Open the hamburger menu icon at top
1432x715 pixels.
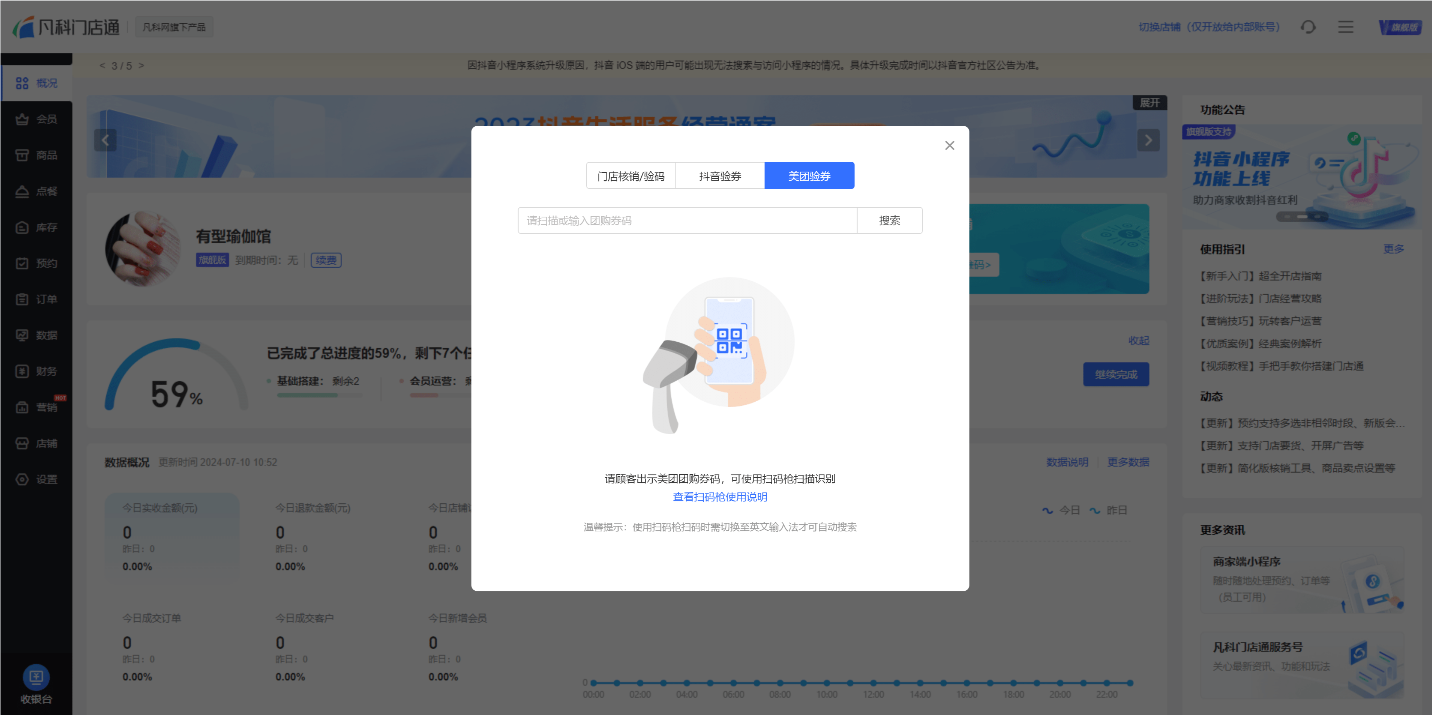(1346, 27)
